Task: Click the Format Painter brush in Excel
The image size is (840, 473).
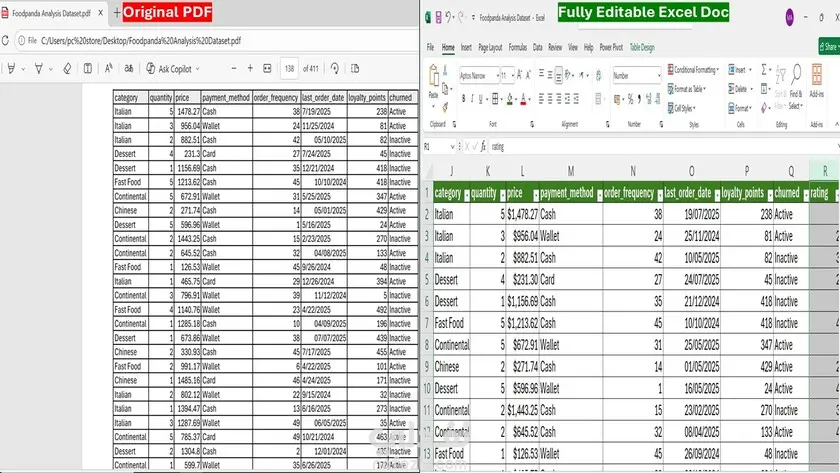Action: coord(445,108)
